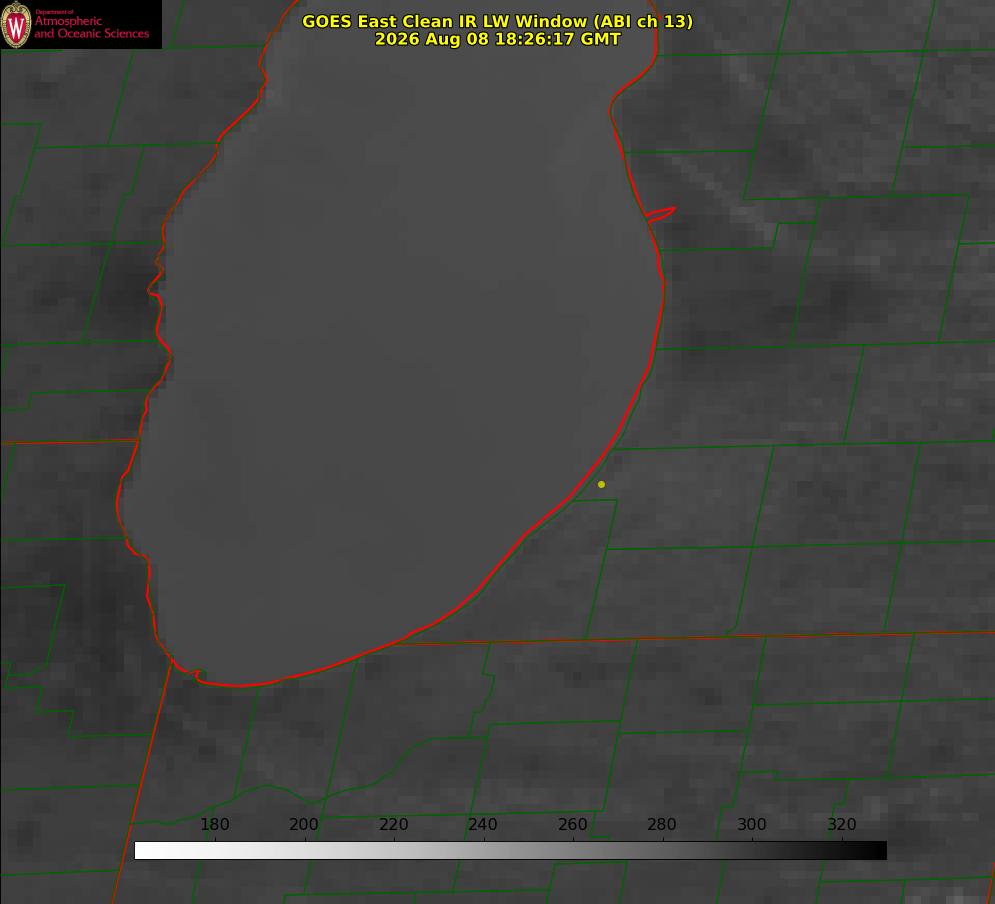Click the 300 label on the colorbar

coord(752,824)
